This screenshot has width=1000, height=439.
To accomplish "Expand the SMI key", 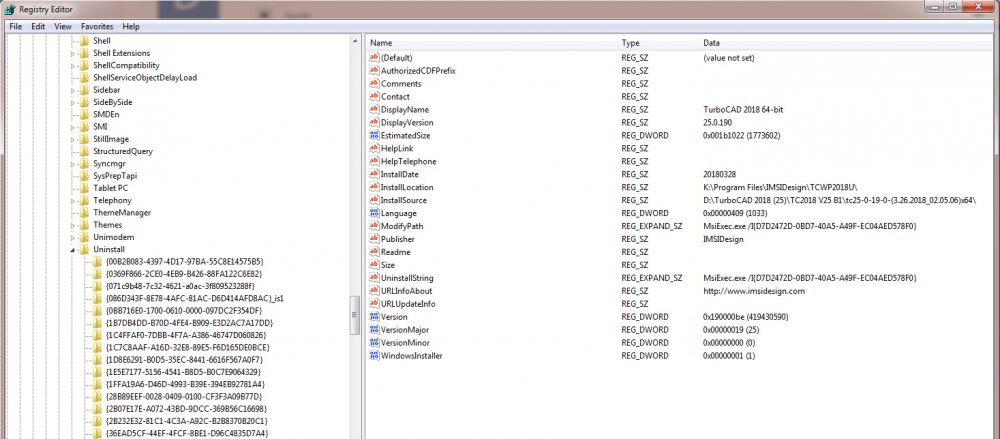I will 72,127.
